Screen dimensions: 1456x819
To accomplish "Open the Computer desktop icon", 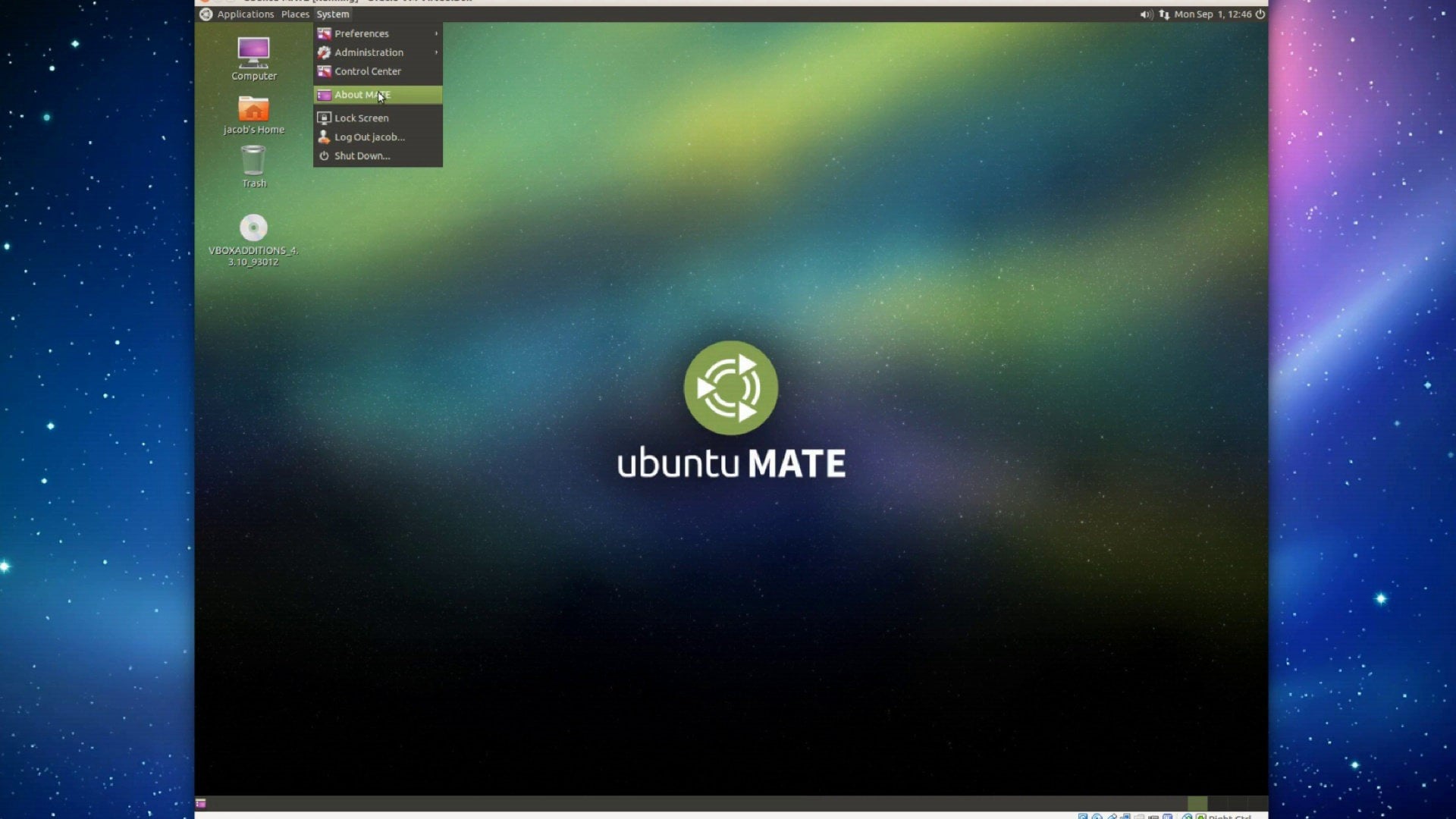I will 253,53.
